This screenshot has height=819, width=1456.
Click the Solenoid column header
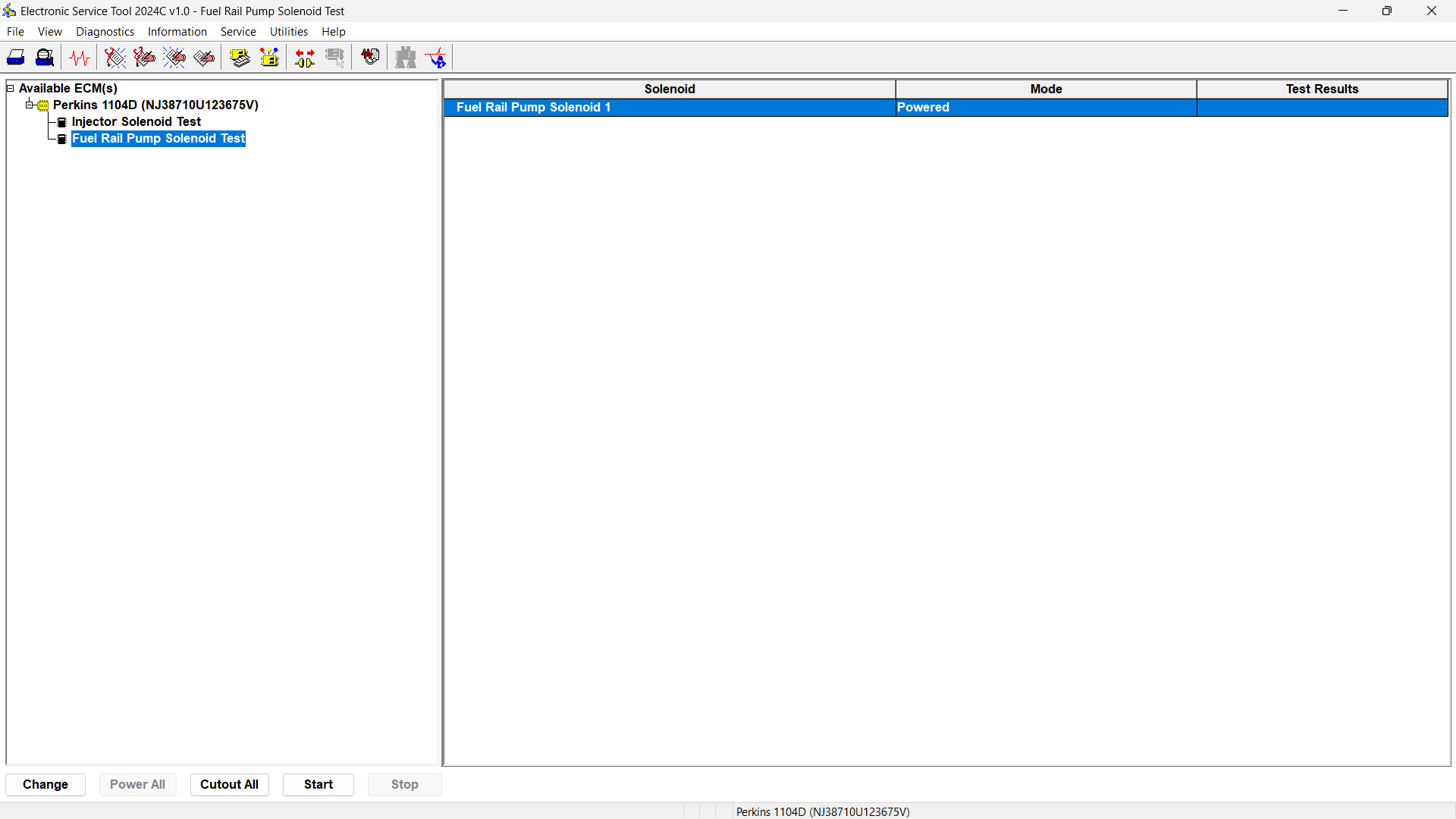pyautogui.click(x=670, y=89)
